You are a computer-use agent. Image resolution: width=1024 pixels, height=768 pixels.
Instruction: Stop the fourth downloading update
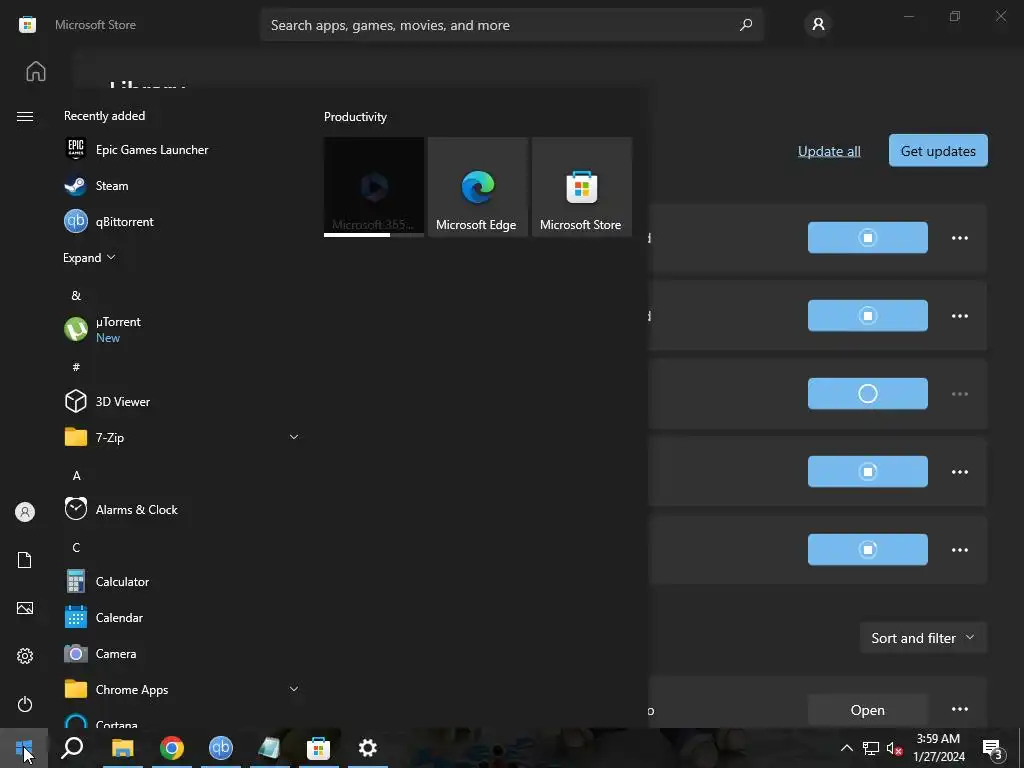[867, 472]
